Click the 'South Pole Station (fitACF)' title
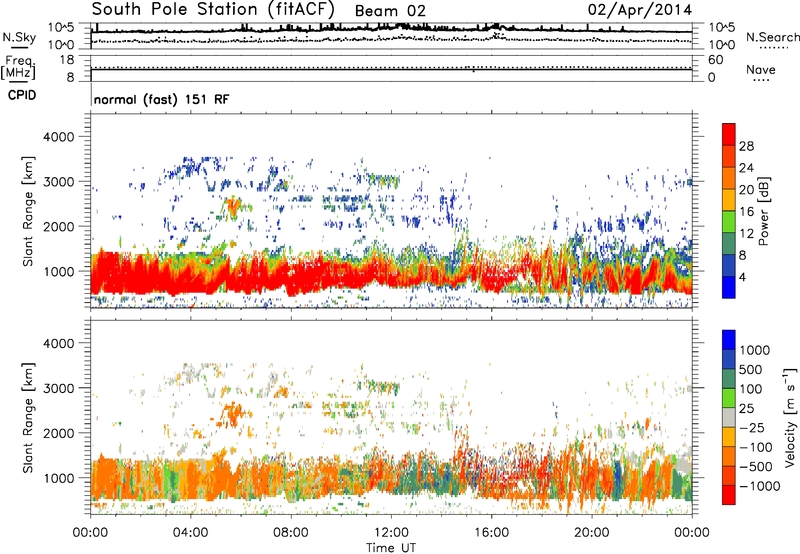The height and width of the screenshot is (554, 800). (213, 9)
